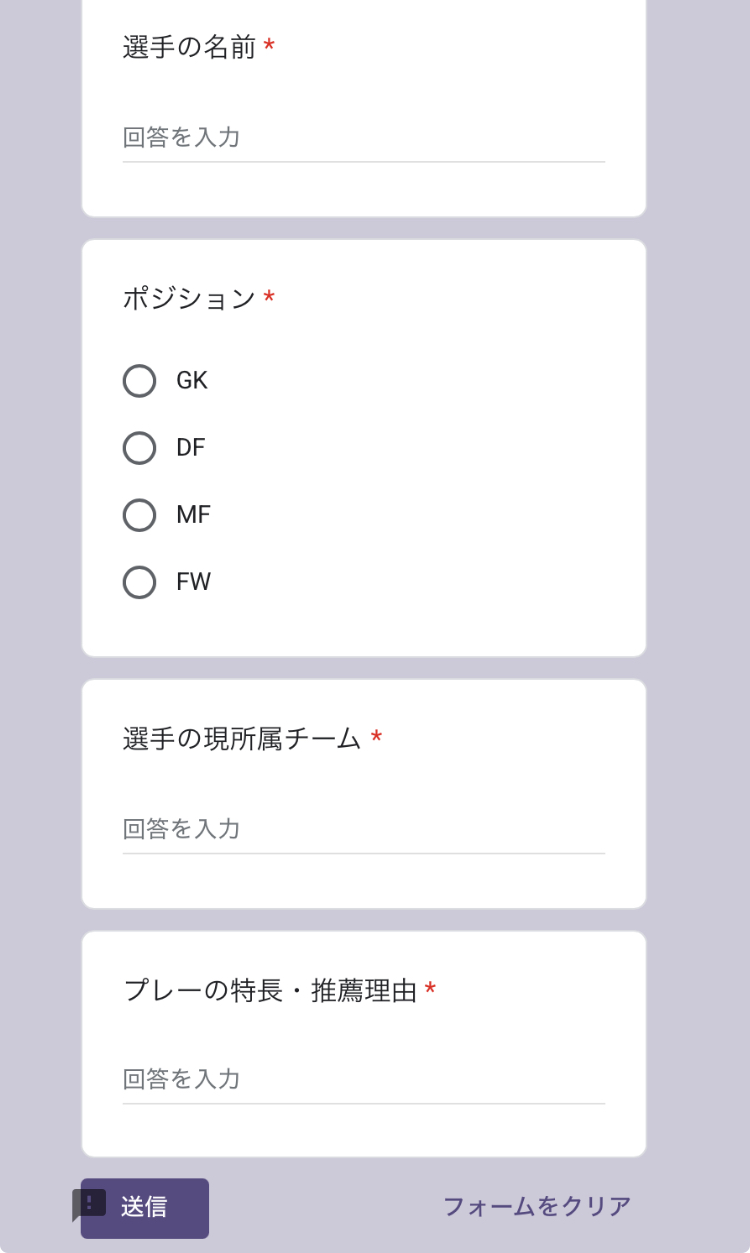Select the FW radio circle
The height and width of the screenshot is (1253, 750).
pyautogui.click(x=139, y=582)
